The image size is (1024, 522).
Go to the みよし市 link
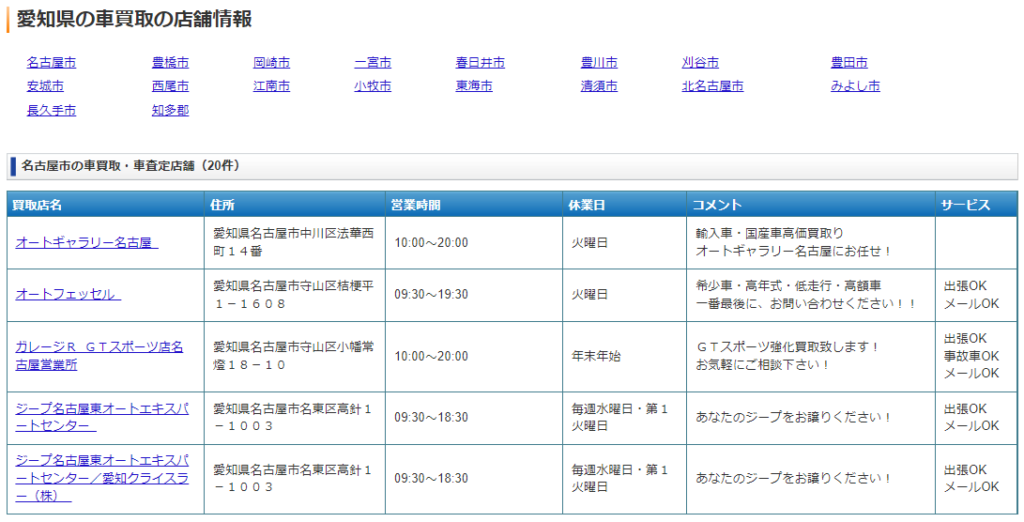(x=855, y=87)
